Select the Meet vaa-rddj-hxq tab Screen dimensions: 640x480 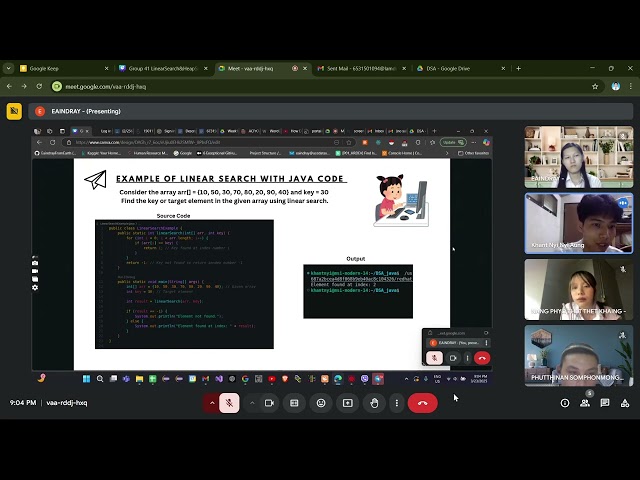click(x=263, y=69)
